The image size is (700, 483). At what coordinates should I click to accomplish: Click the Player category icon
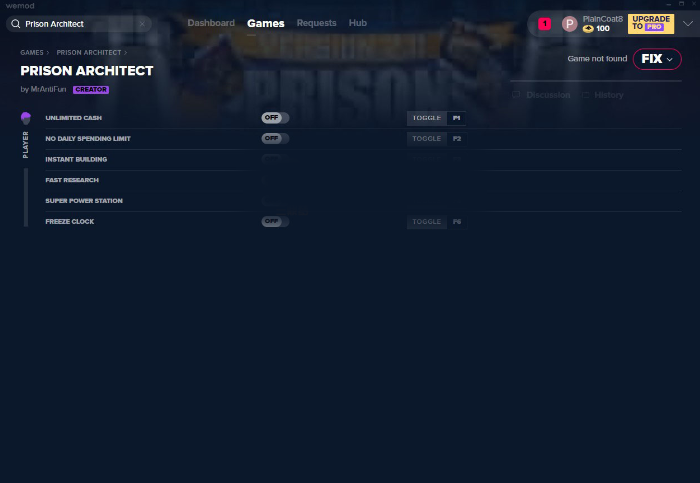click(x=26, y=118)
